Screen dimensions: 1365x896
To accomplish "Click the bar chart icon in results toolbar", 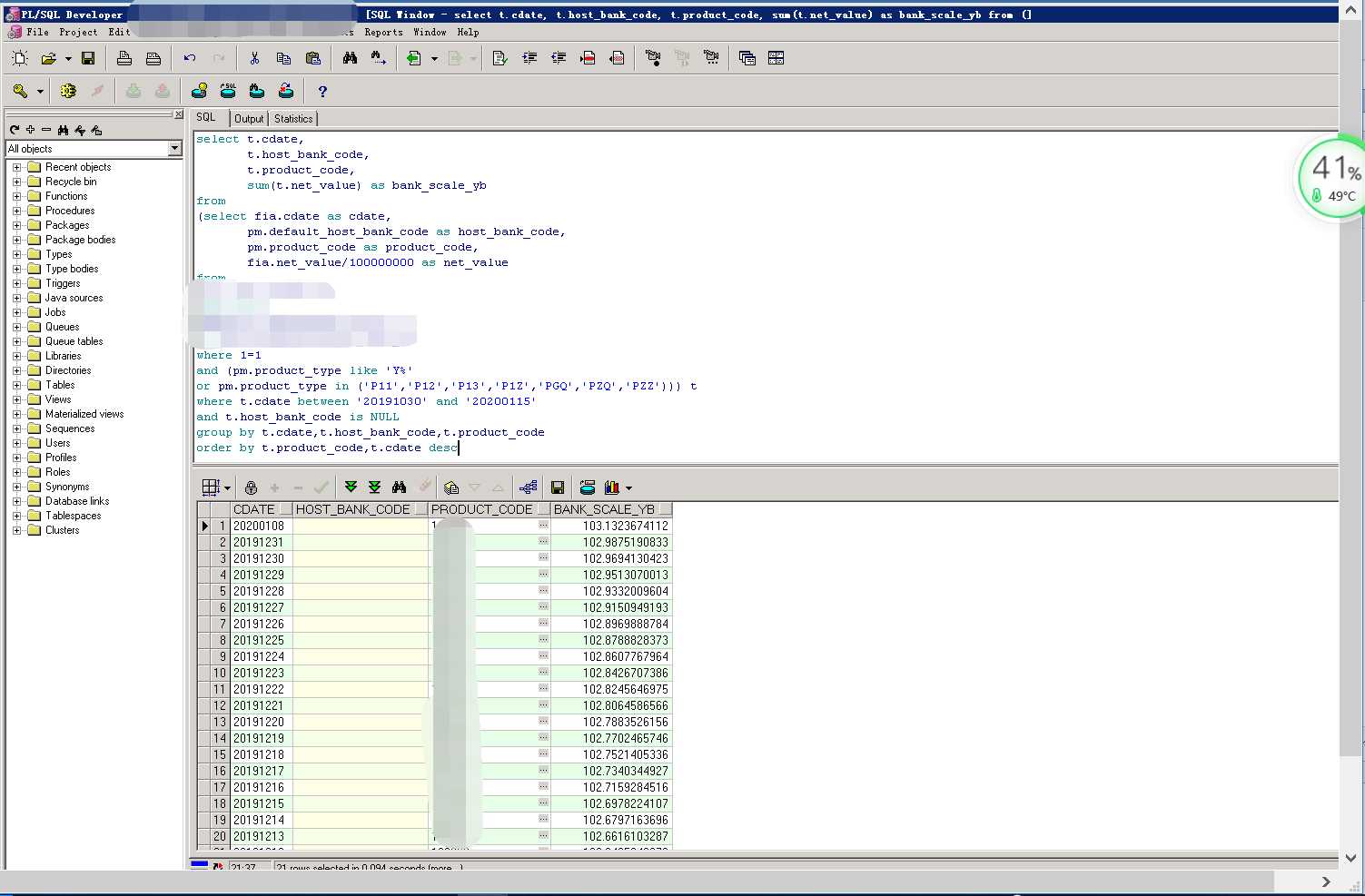I will [612, 487].
